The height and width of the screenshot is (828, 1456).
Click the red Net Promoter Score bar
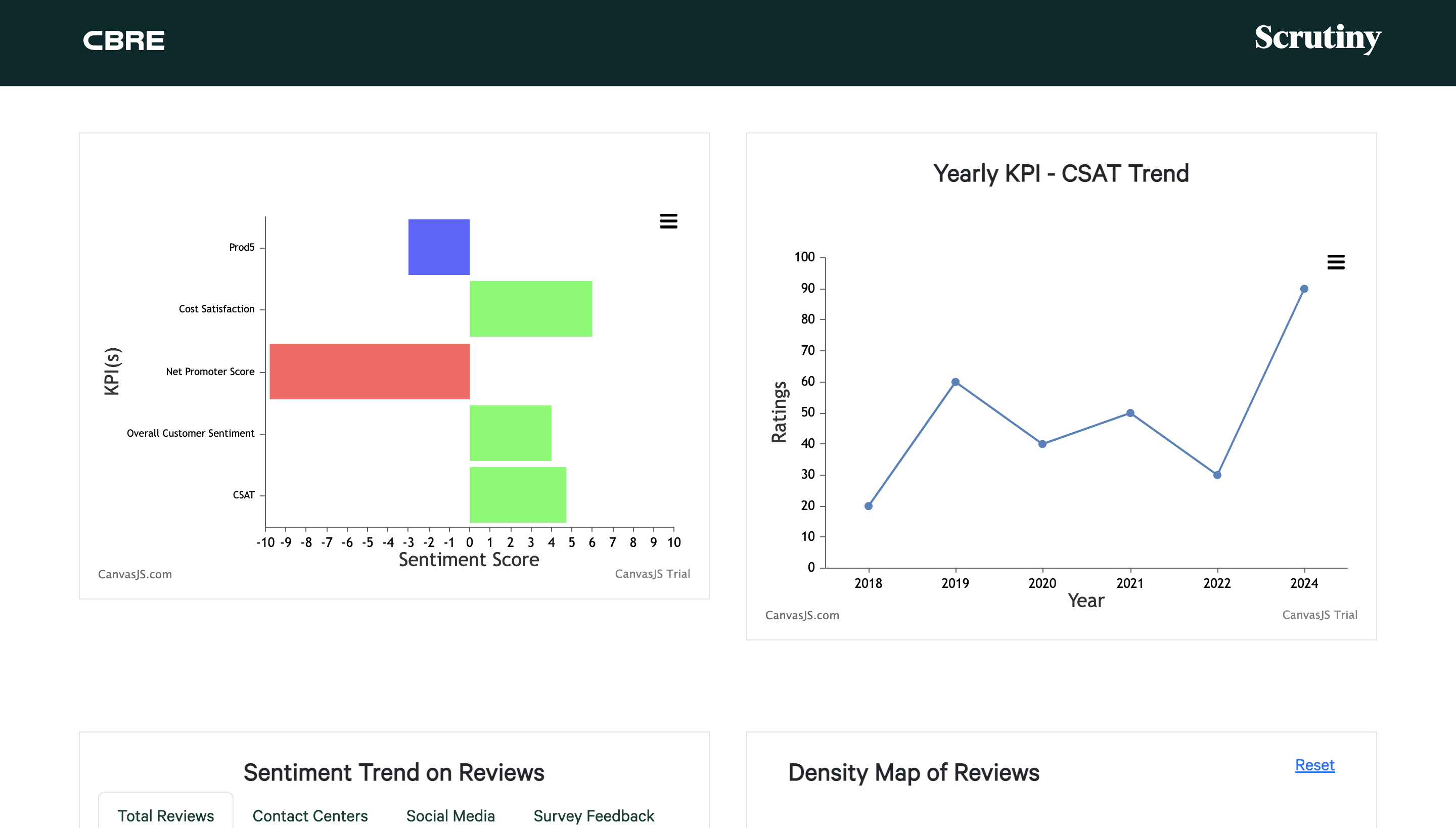click(x=369, y=372)
